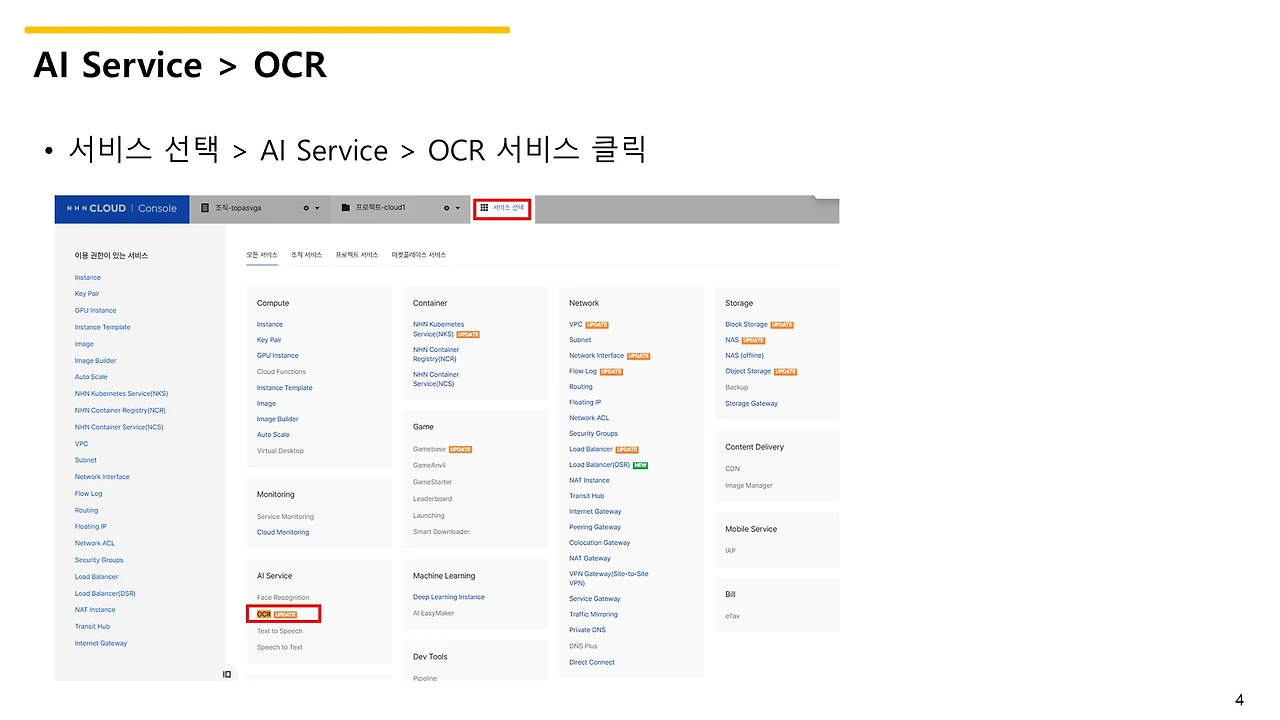
Task: Open GPU Instance in the left sidebar
Action: 95,310
